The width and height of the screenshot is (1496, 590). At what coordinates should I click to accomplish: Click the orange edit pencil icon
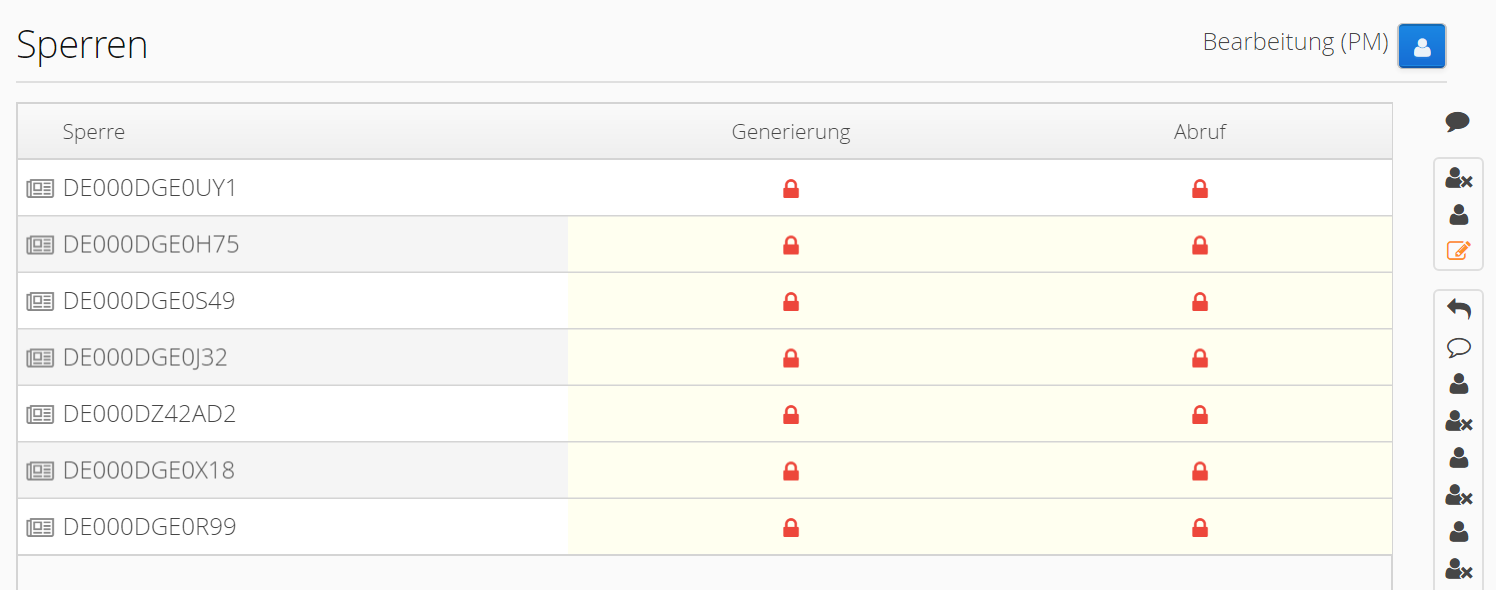point(1458,250)
